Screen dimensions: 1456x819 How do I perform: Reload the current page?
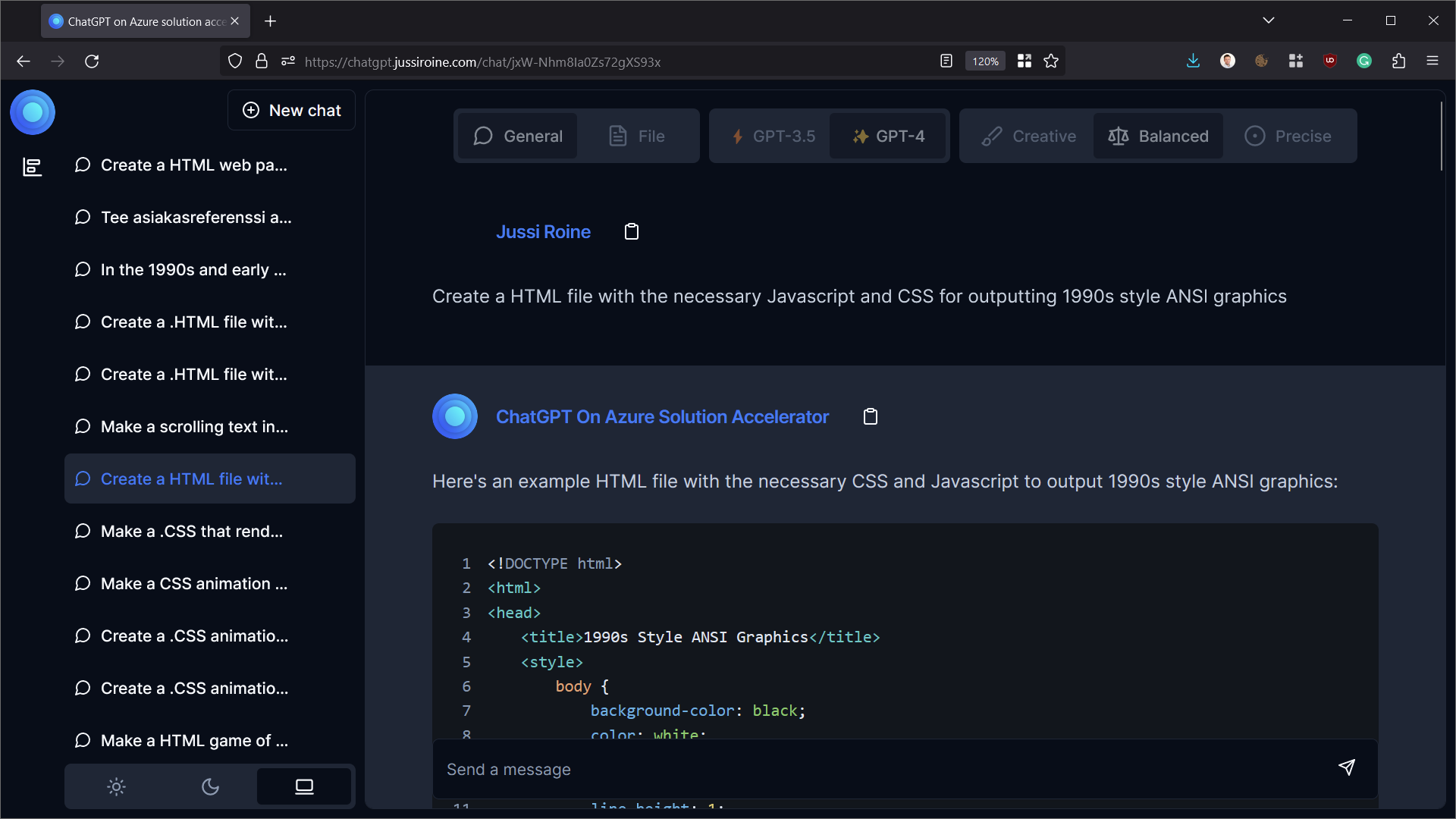pos(92,61)
